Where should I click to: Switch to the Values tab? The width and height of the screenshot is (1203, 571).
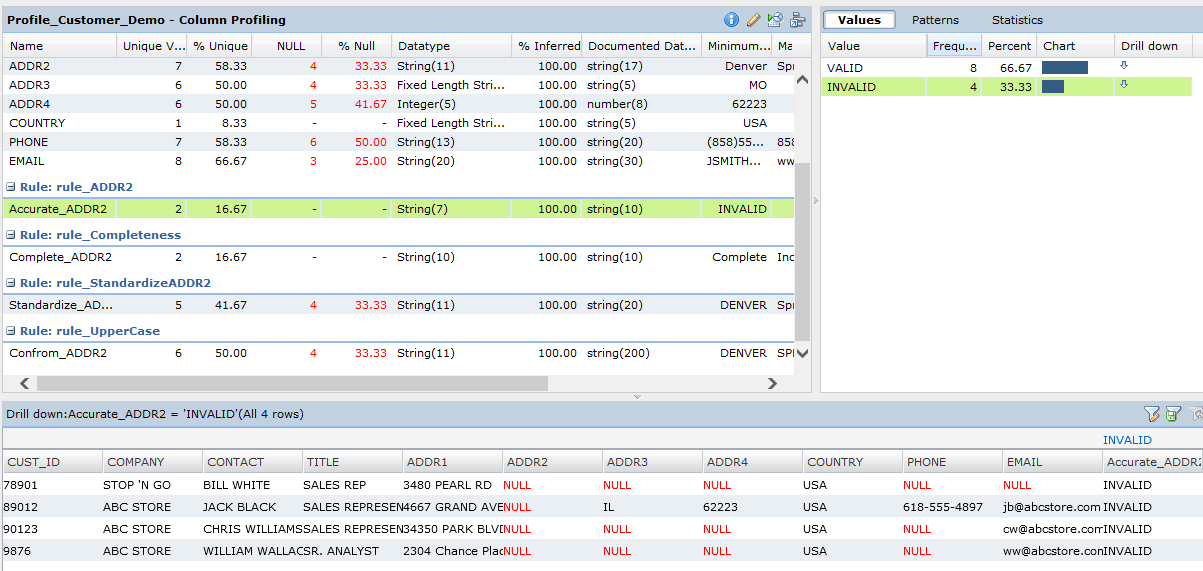pos(859,20)
